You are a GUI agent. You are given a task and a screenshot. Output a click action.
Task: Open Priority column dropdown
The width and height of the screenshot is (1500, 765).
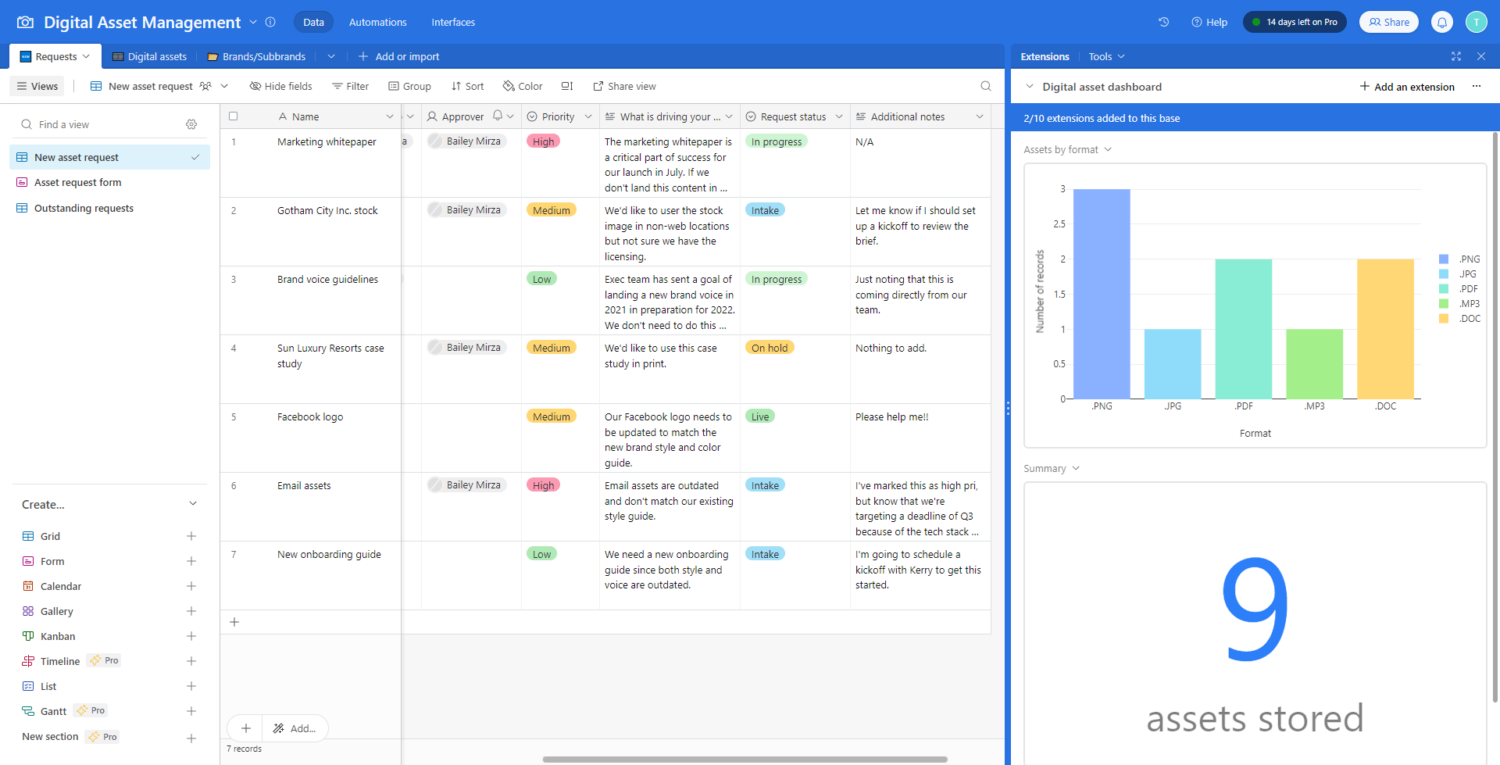[588, 116]
